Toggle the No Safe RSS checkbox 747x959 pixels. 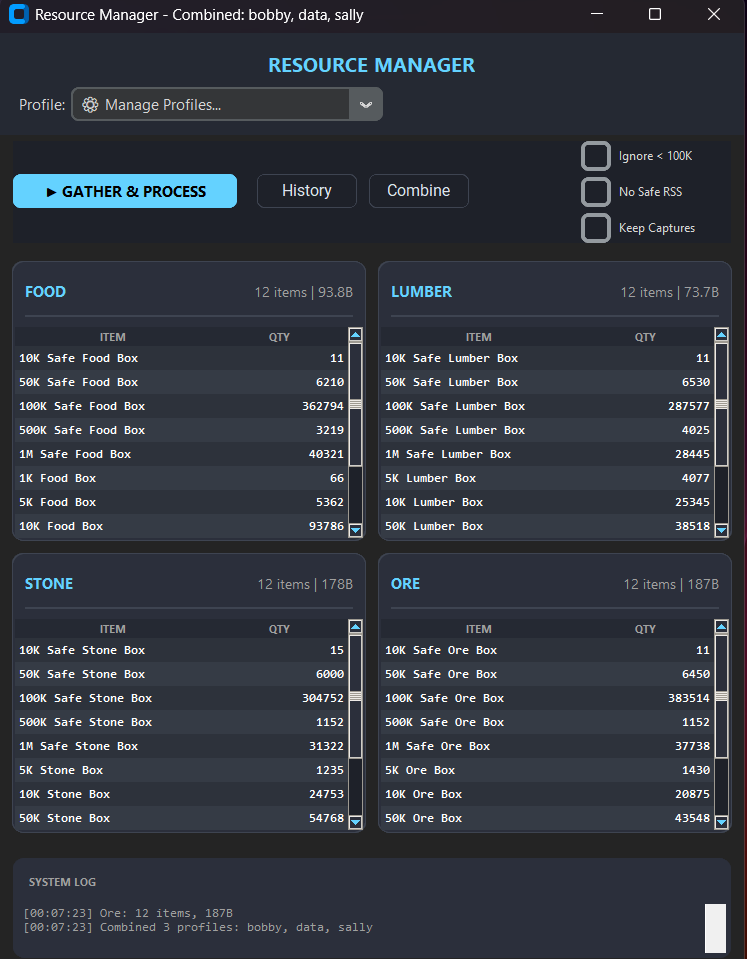click(x=596, y=192)
